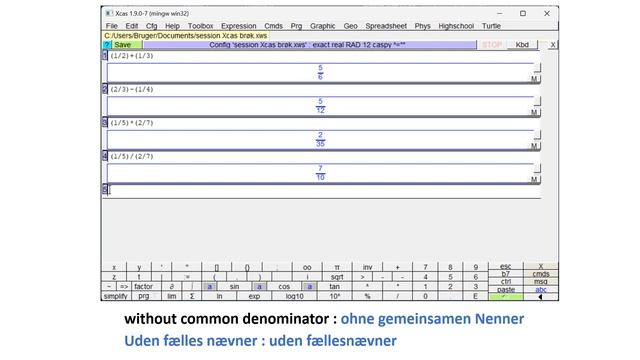Click the pi key
Screen dimensions: 640x360
click(x=337, y=267)
